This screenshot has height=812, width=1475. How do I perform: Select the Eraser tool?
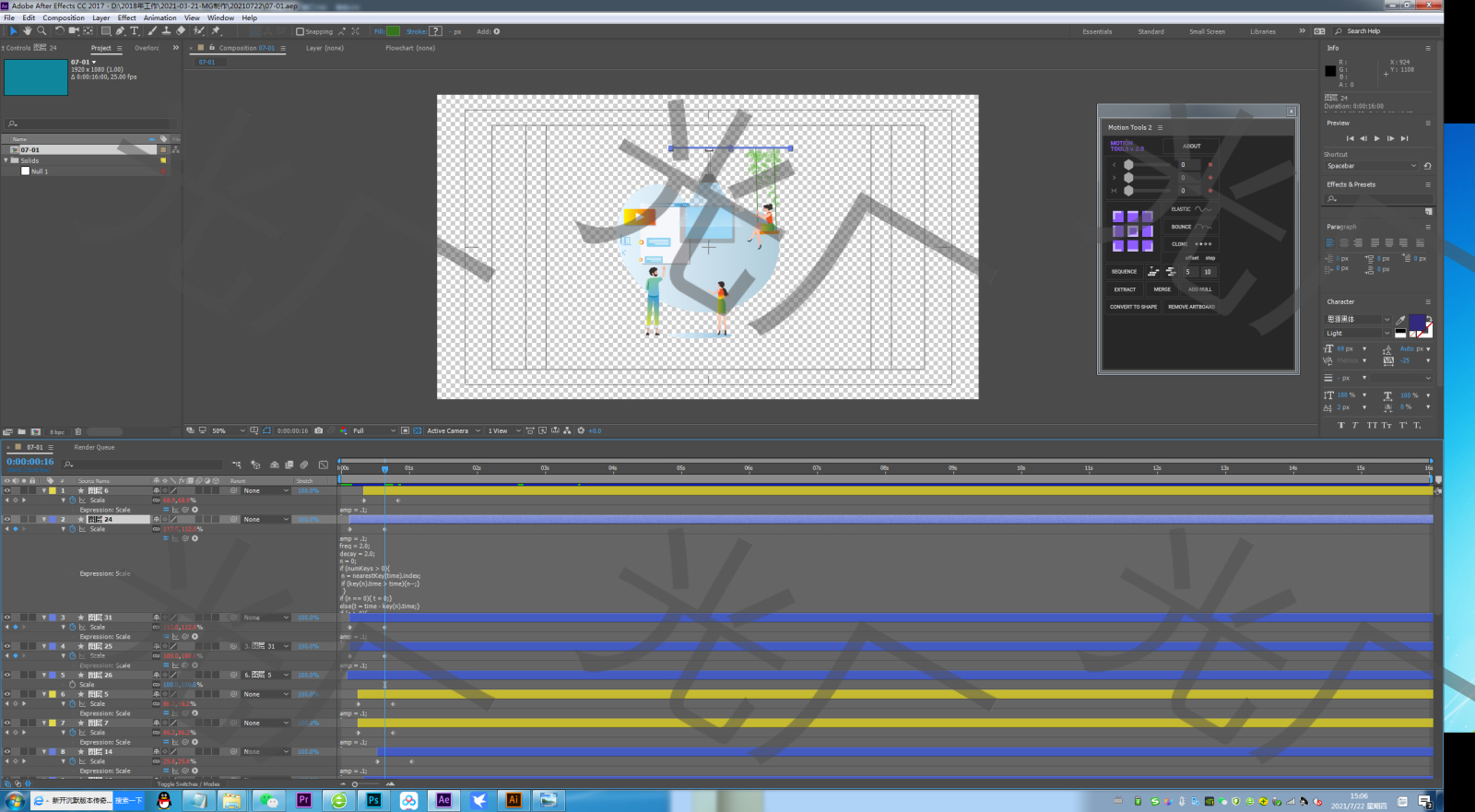(181, 31)
